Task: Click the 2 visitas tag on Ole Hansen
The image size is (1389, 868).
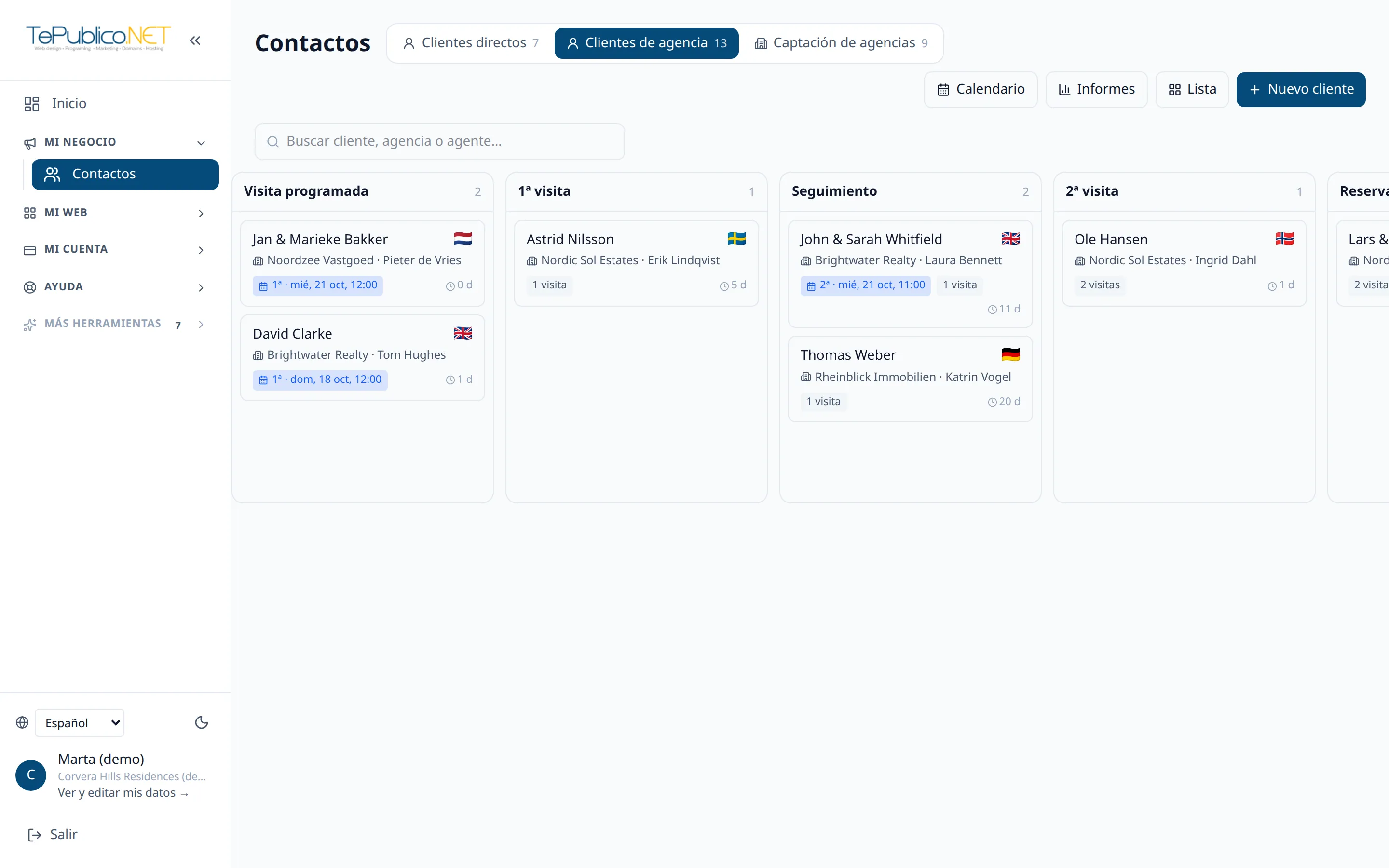Action: (1100, 285)
